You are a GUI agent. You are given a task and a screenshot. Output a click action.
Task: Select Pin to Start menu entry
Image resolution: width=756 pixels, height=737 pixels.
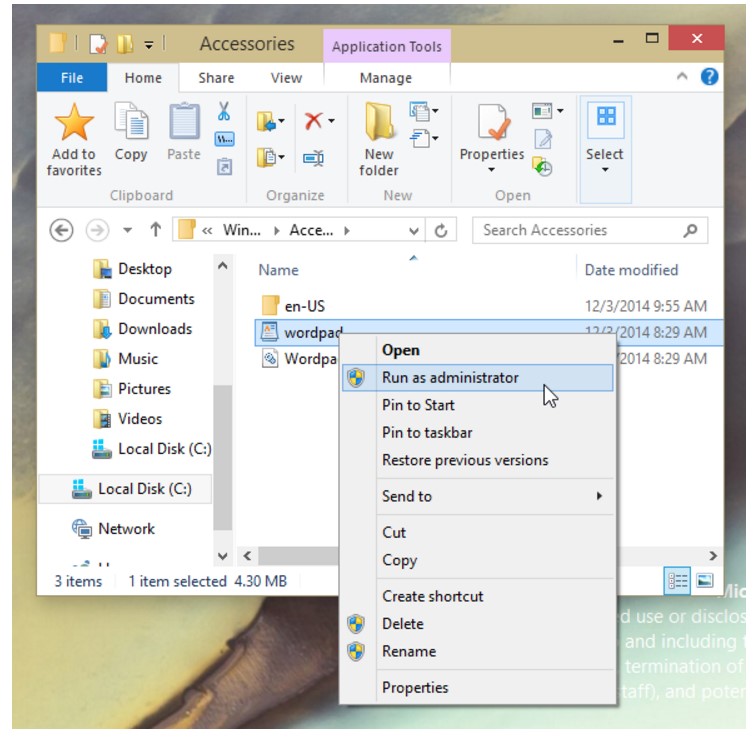(x=478, y=405)
